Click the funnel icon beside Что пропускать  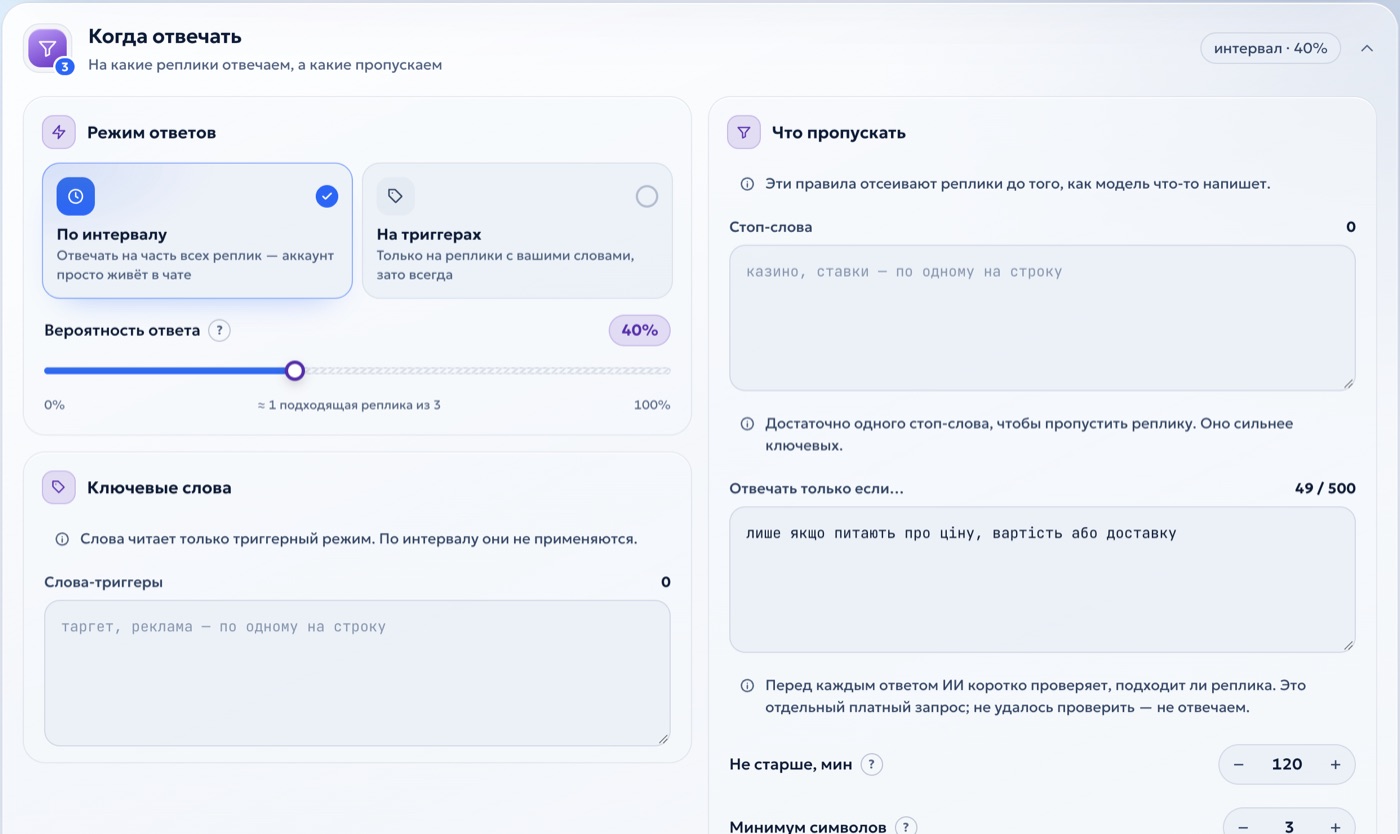tap(744, 132)
